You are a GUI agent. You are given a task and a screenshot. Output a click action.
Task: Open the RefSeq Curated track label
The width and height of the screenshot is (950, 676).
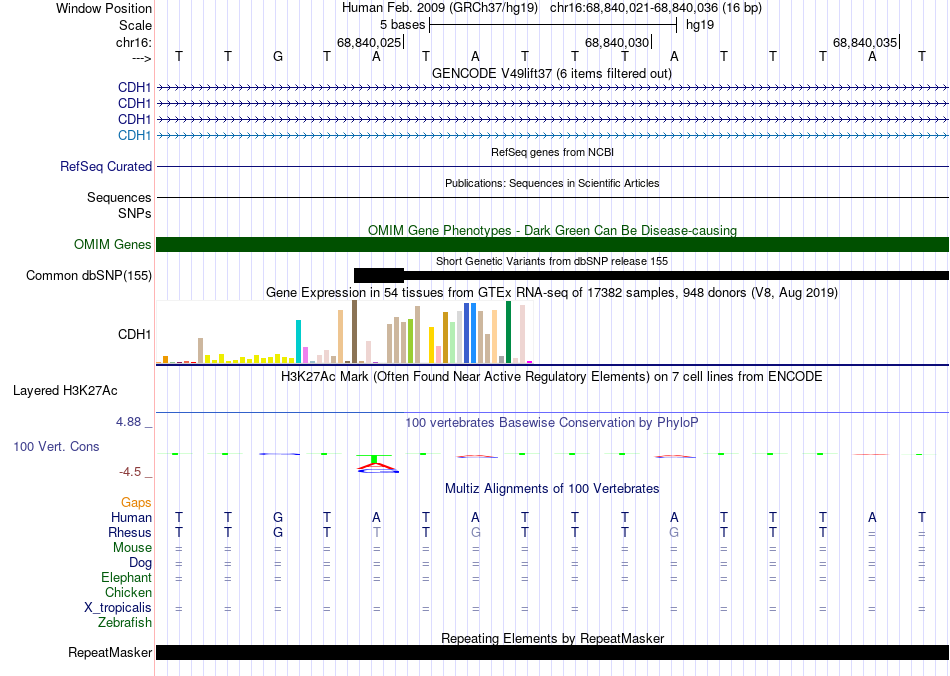(x=105, y=166)
